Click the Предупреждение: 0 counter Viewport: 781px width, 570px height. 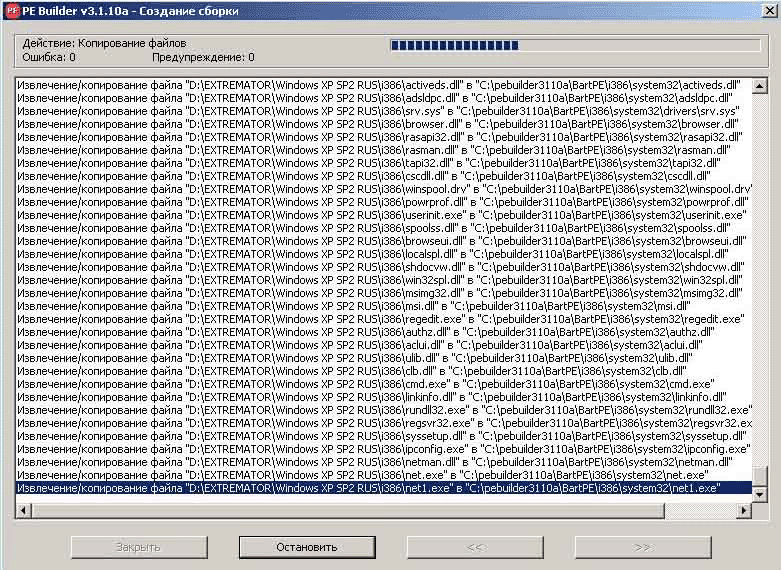(x=203, y=57)
